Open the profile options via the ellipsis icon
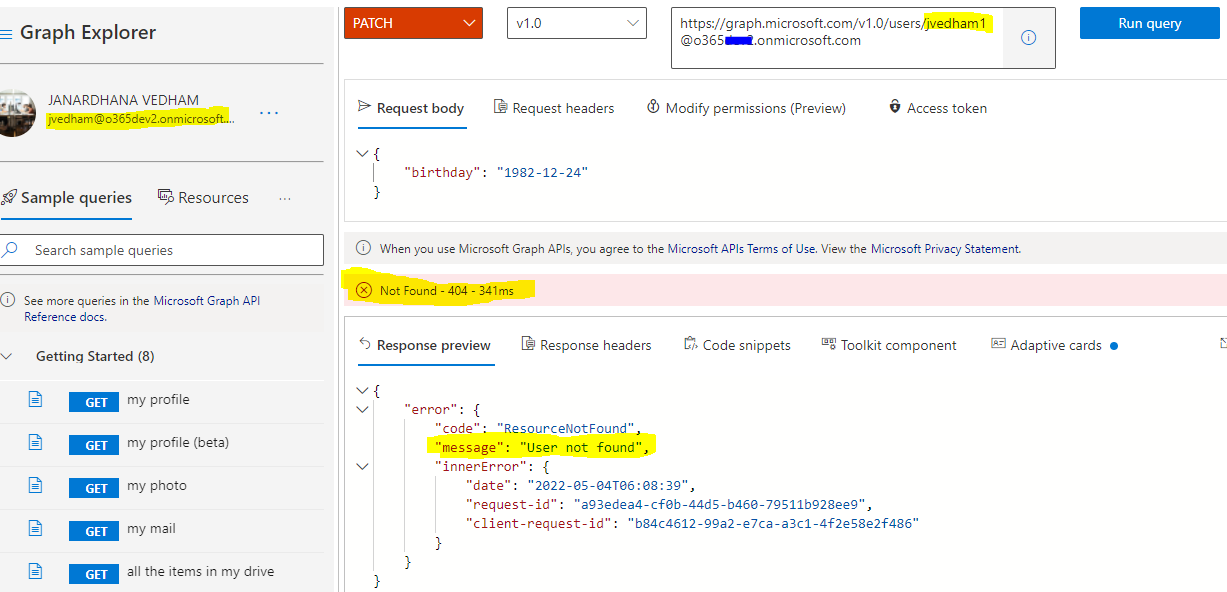The image size is (1227, 592). (268, 112)
